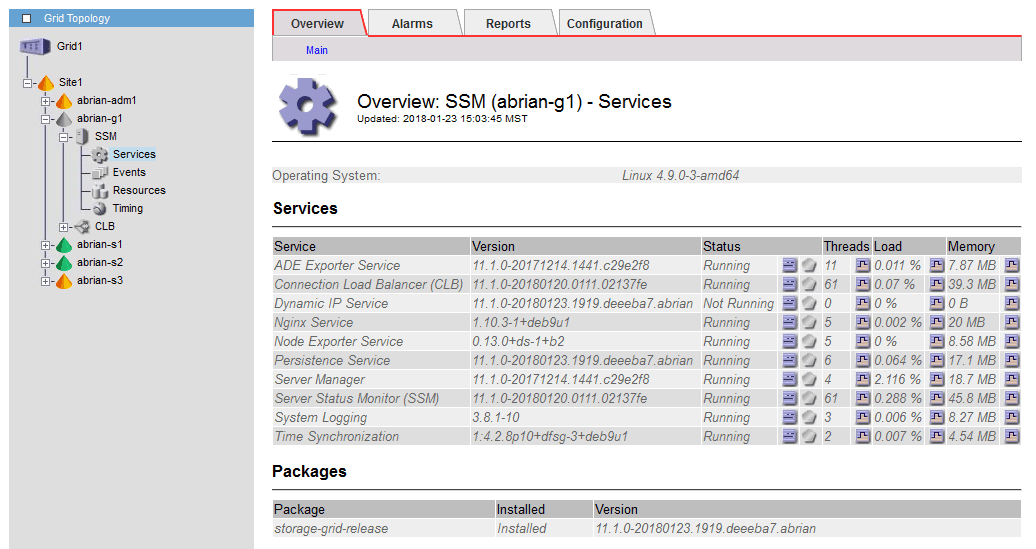Open the Threads chart for ADE Exporter Service
The width and height of the screenshot is (1036, 549).
[863, 266]
